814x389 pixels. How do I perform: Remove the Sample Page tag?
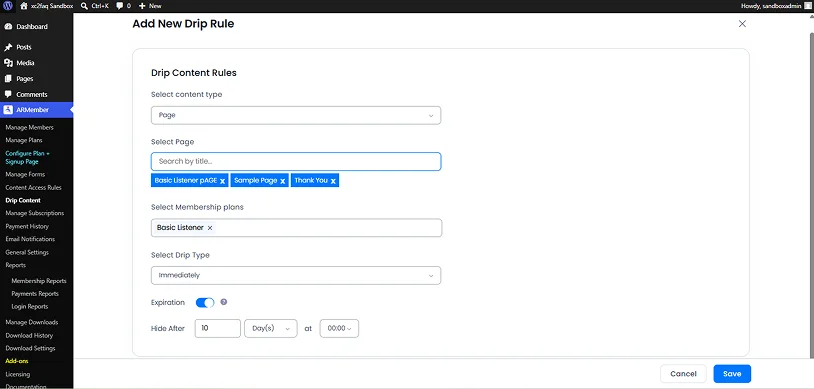[283, 181]
